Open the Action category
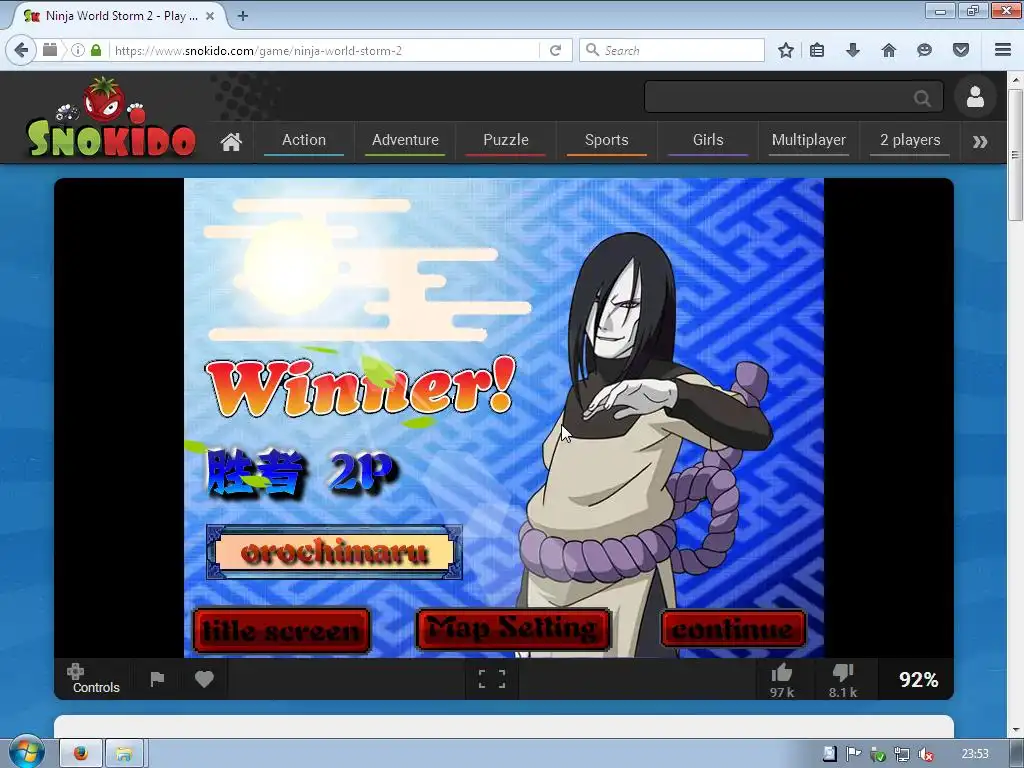 (304, 140)
